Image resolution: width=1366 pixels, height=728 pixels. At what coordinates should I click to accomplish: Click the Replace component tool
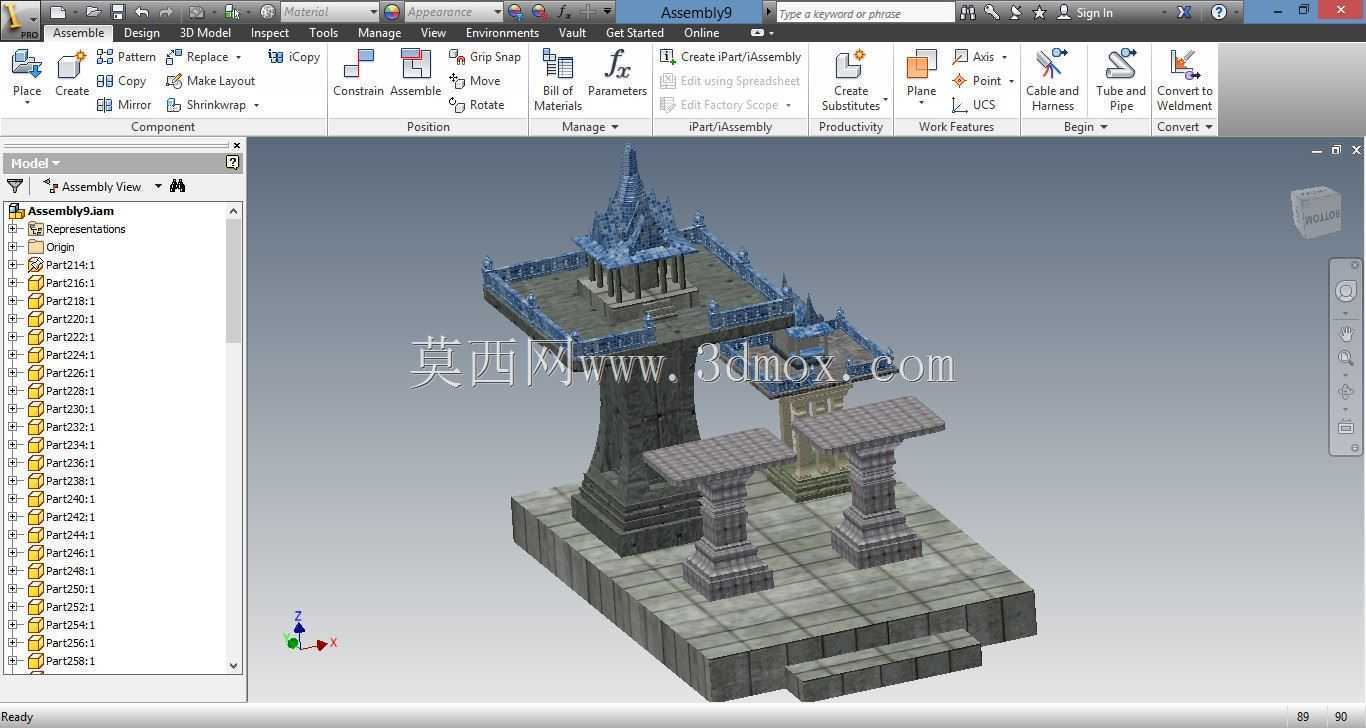point(203,57)
